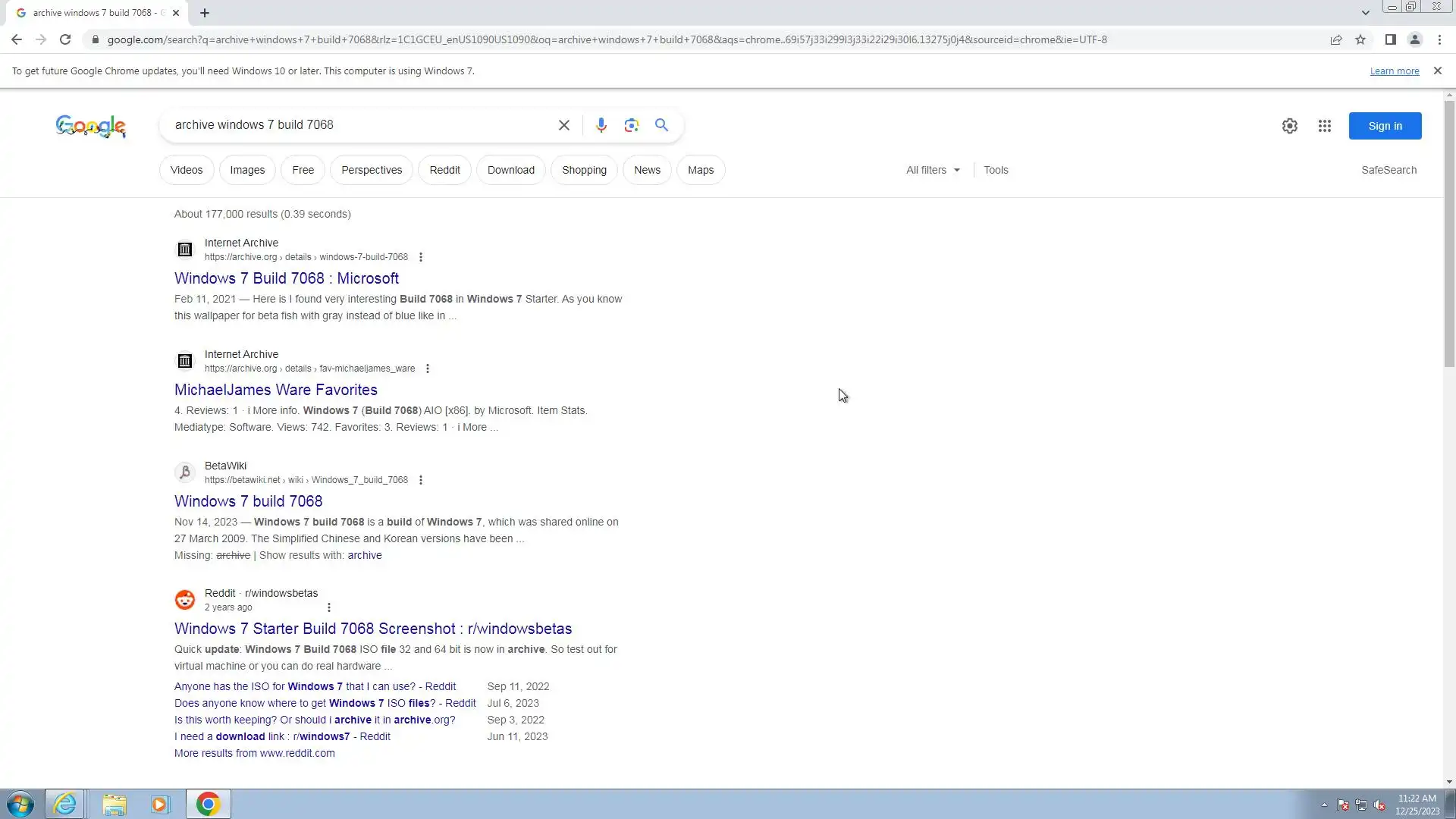Click the voice search microphone icon

(601, 125)
